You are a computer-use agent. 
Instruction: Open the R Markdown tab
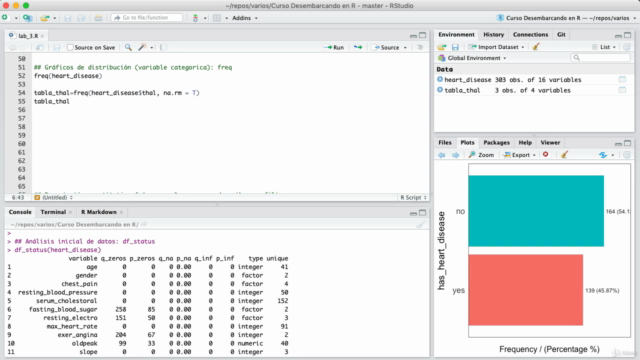point(99,212)
